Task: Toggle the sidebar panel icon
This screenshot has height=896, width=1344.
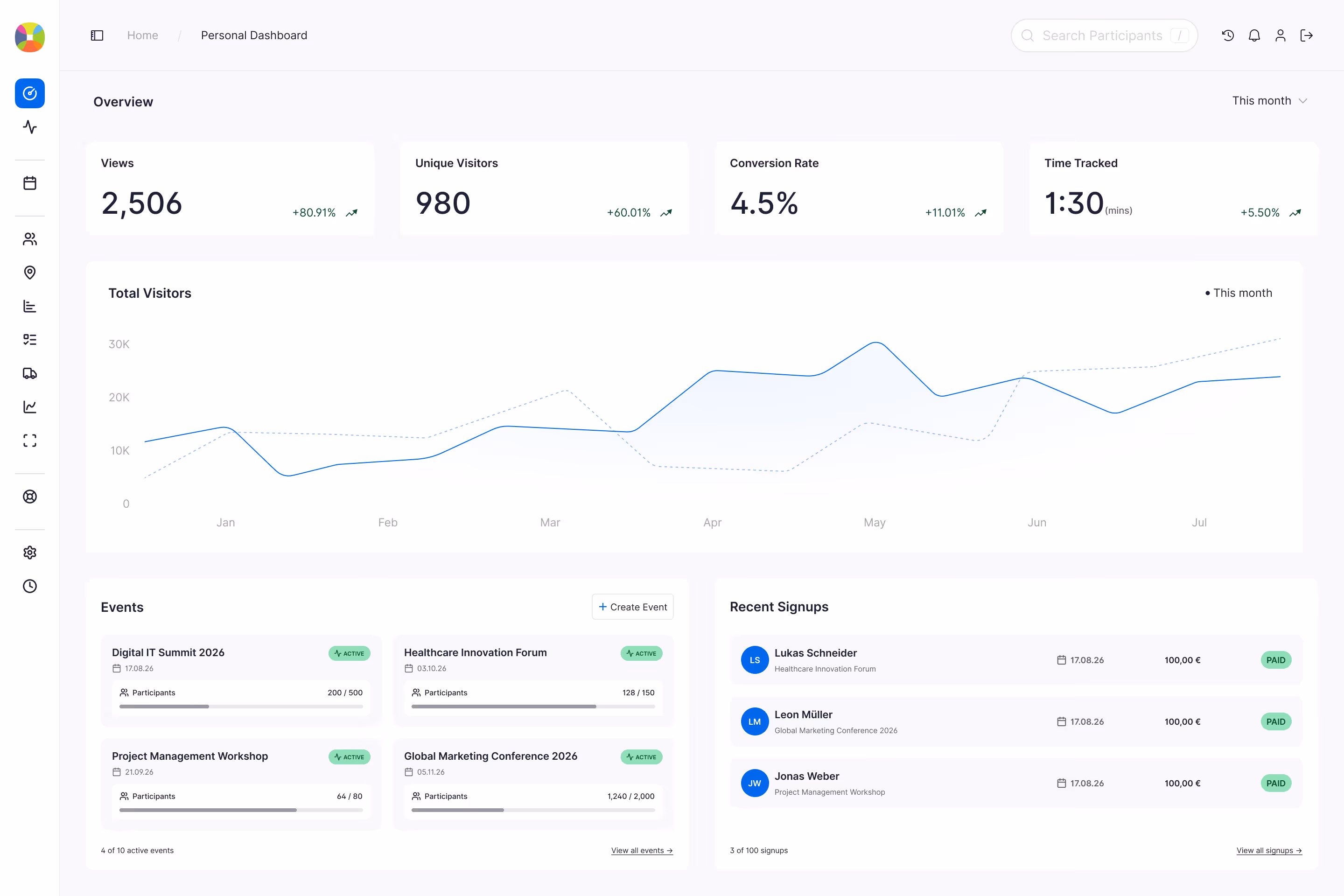Action: point(97,35)
